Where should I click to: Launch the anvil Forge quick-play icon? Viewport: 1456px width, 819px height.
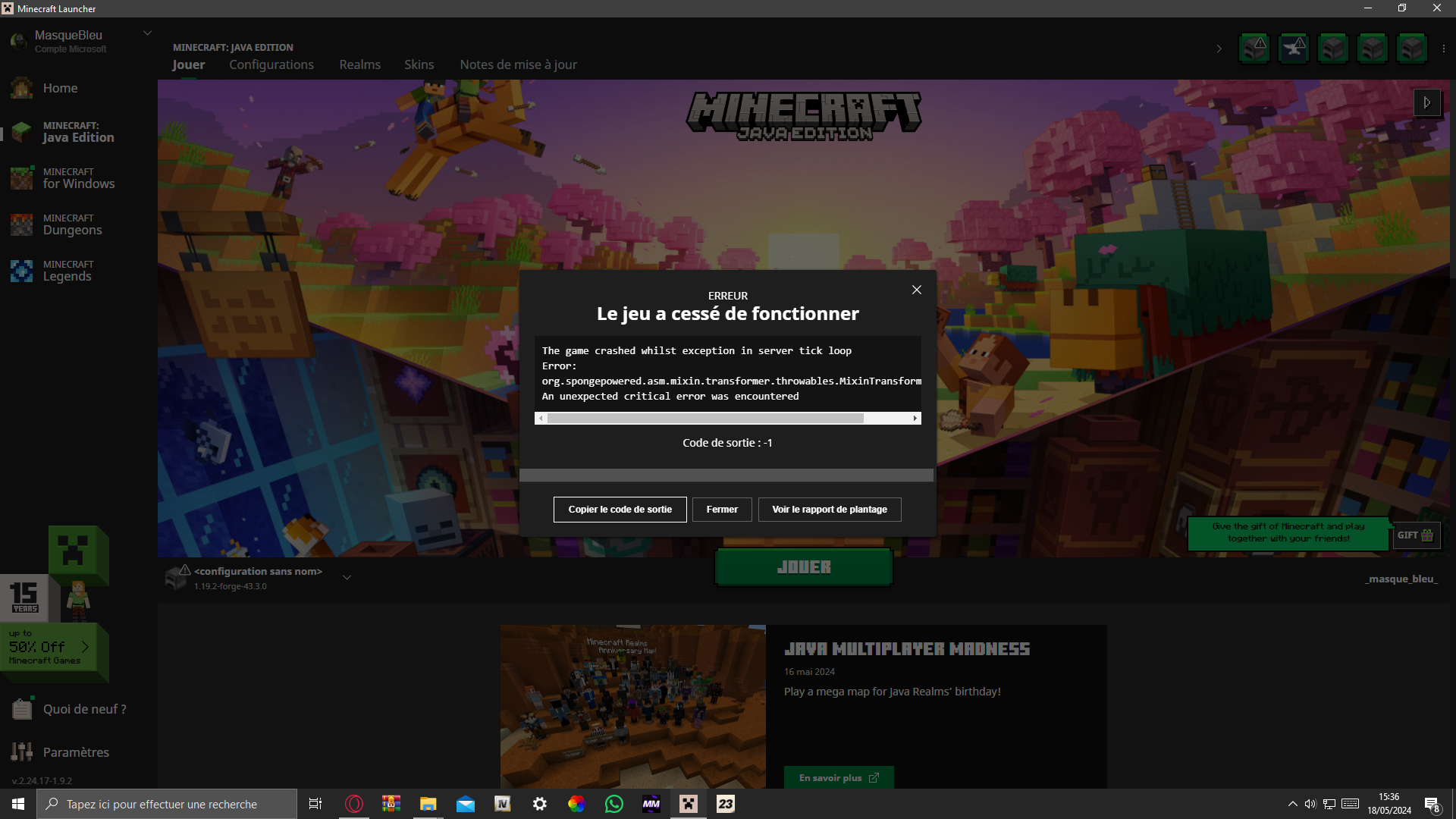coord(1294,49)
